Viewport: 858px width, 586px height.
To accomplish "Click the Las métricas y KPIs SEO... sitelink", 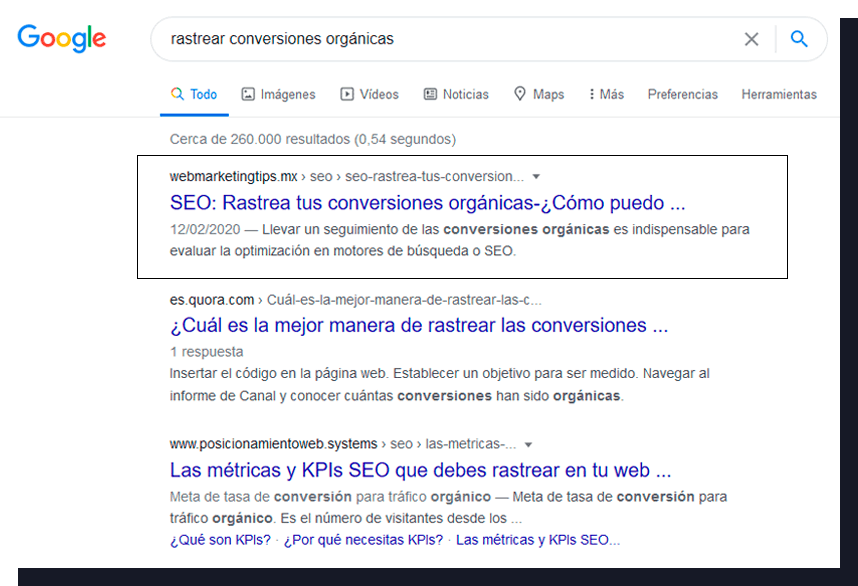I will click(x=537, y=540).
